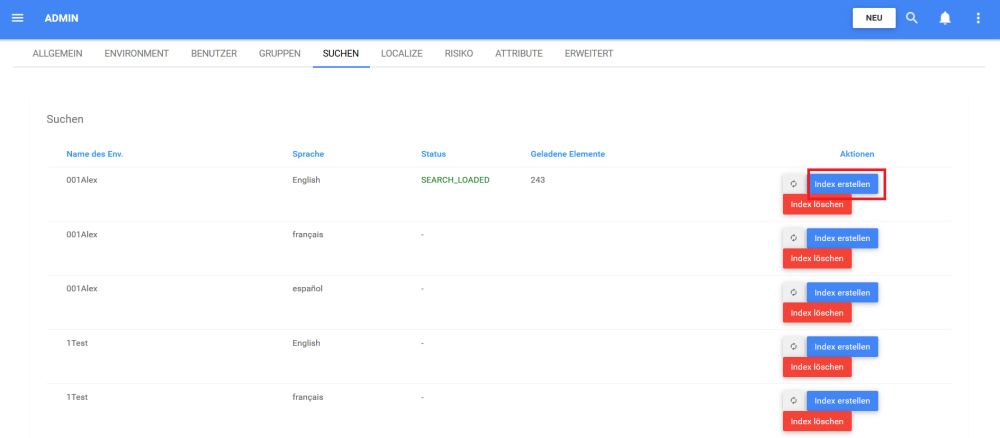1000x438 pixels.
Task: Click the Name des Env. column header
Action: point(94,154)
